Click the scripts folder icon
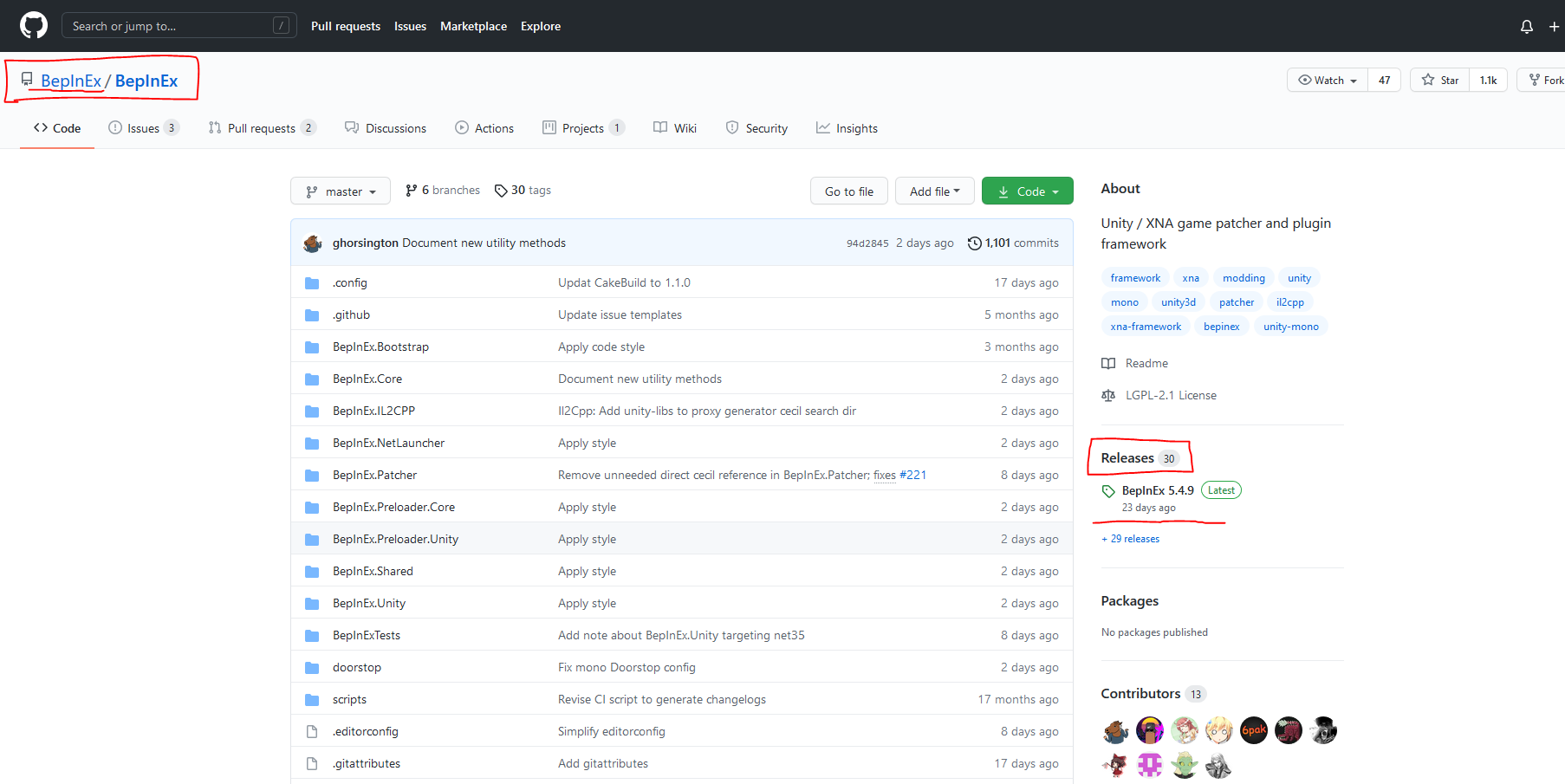1565x784 pixels. (312, 700)
